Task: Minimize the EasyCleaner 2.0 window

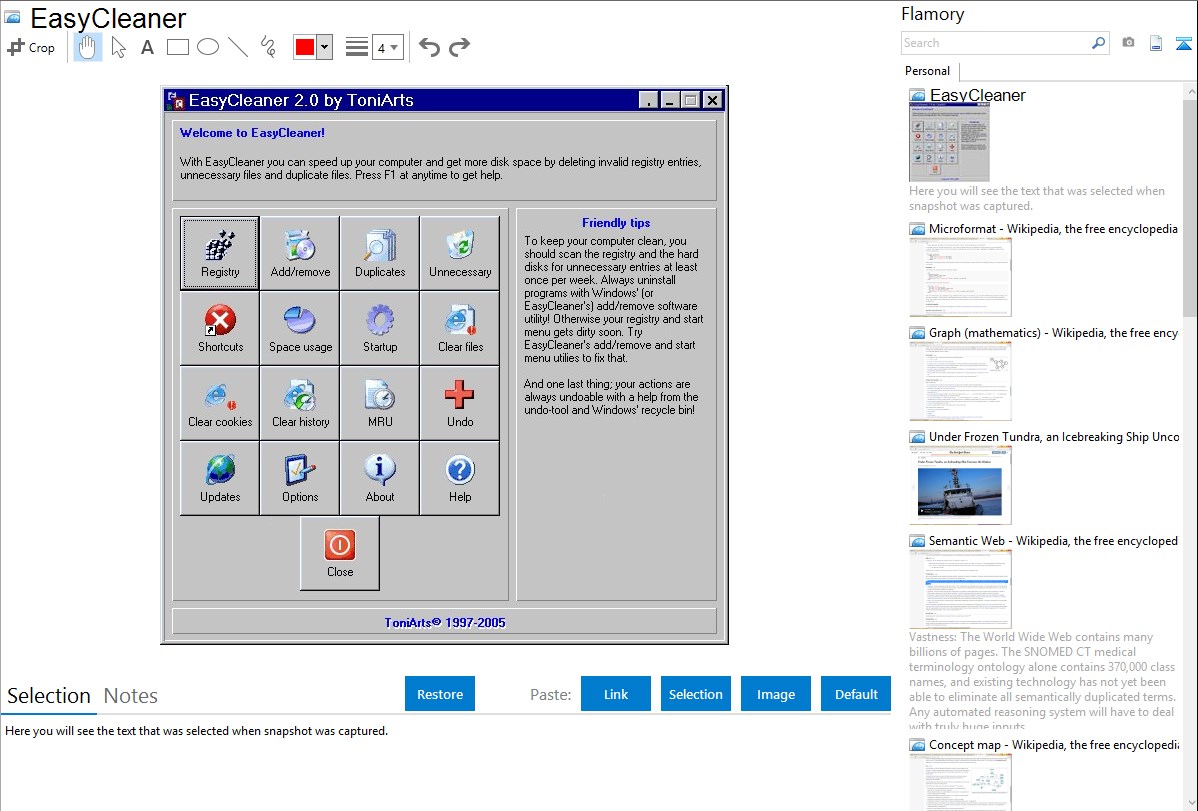Action: [x=670, y=100]
